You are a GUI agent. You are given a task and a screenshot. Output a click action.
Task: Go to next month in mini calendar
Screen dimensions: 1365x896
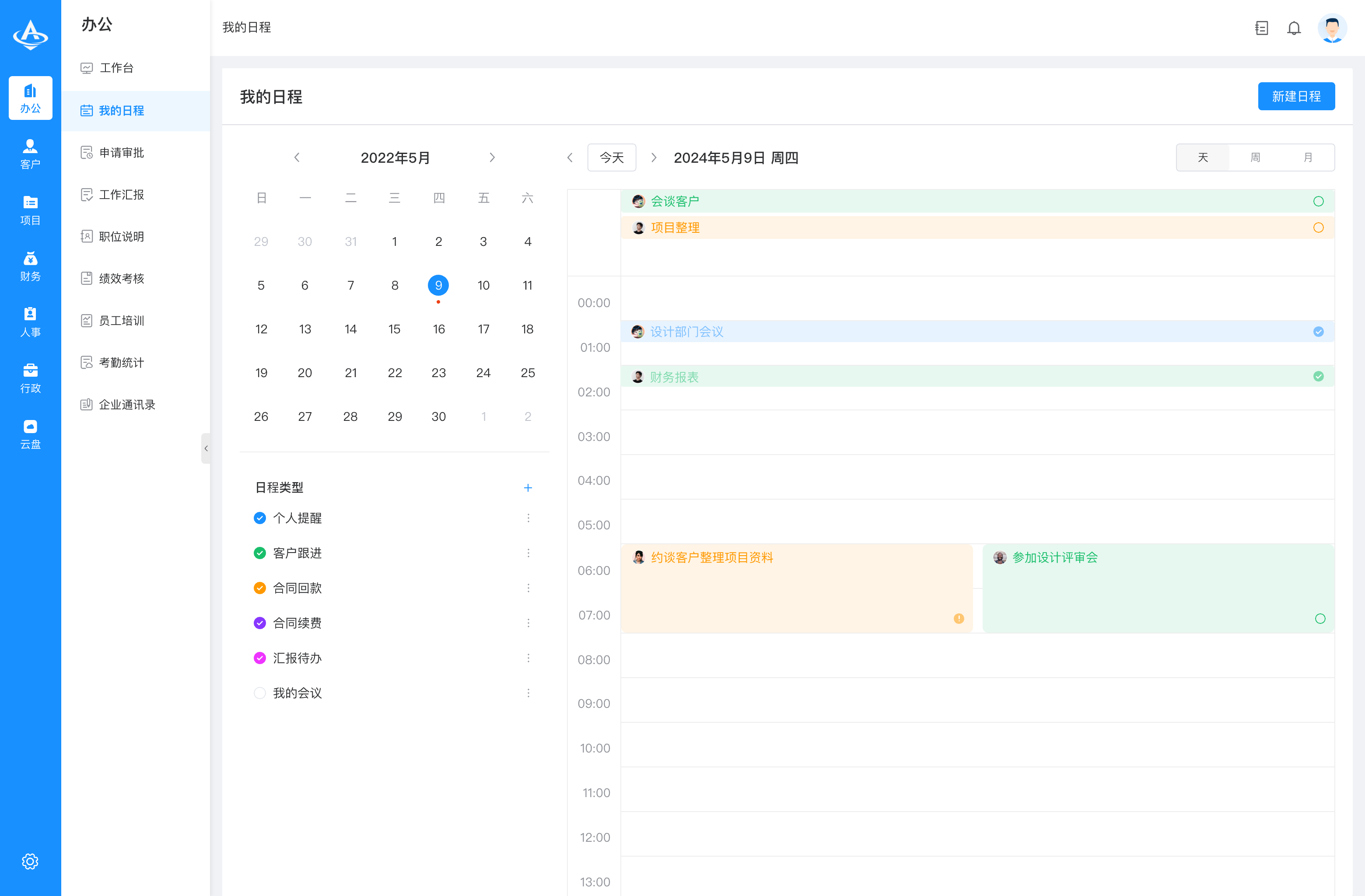tap(492, 157)
